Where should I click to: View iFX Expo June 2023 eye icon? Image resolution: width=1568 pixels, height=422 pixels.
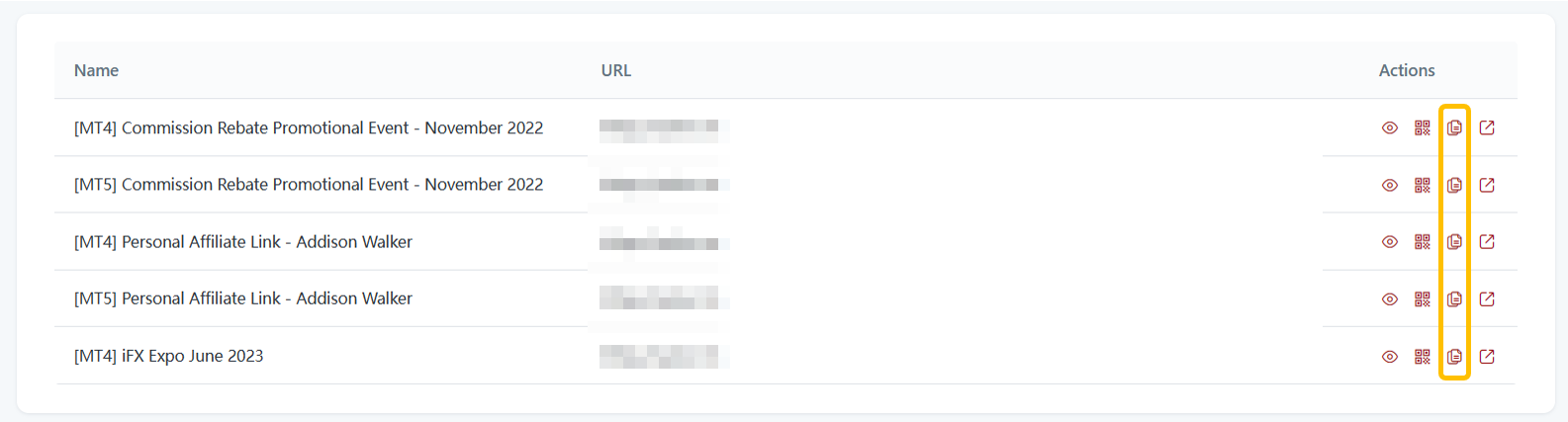coord(1390,357)
